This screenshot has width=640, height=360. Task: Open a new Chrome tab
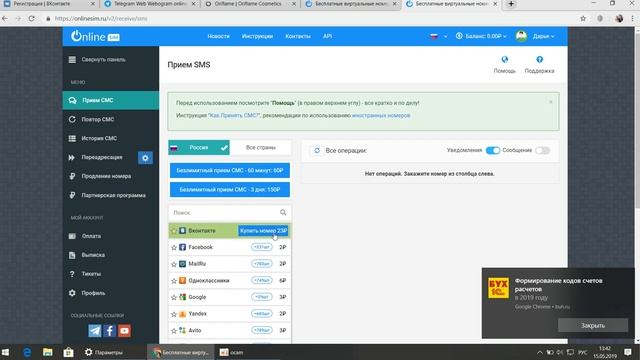coord(511,4)
